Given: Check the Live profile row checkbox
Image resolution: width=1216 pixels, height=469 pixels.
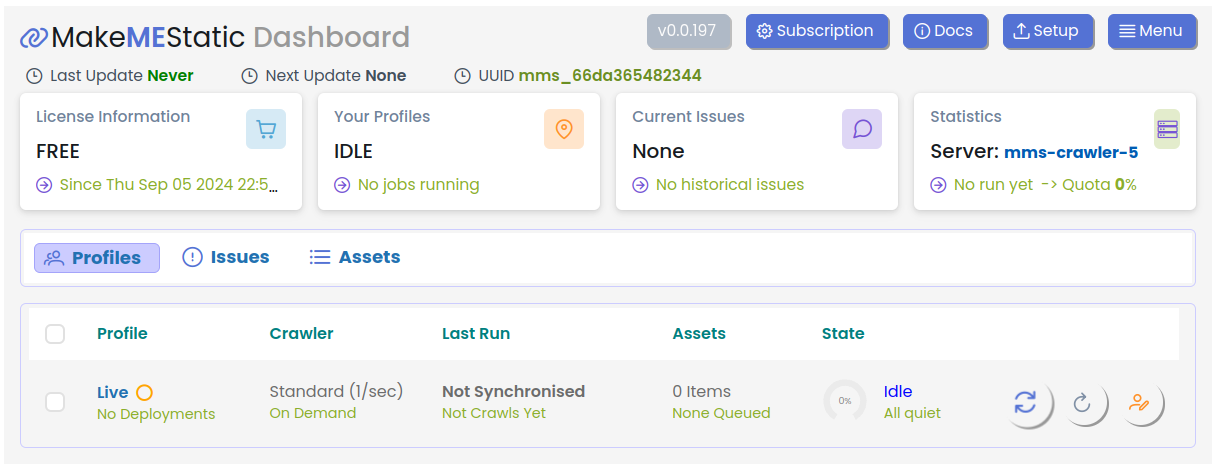Looking at the screenshot, I should (x=55, y=402).
